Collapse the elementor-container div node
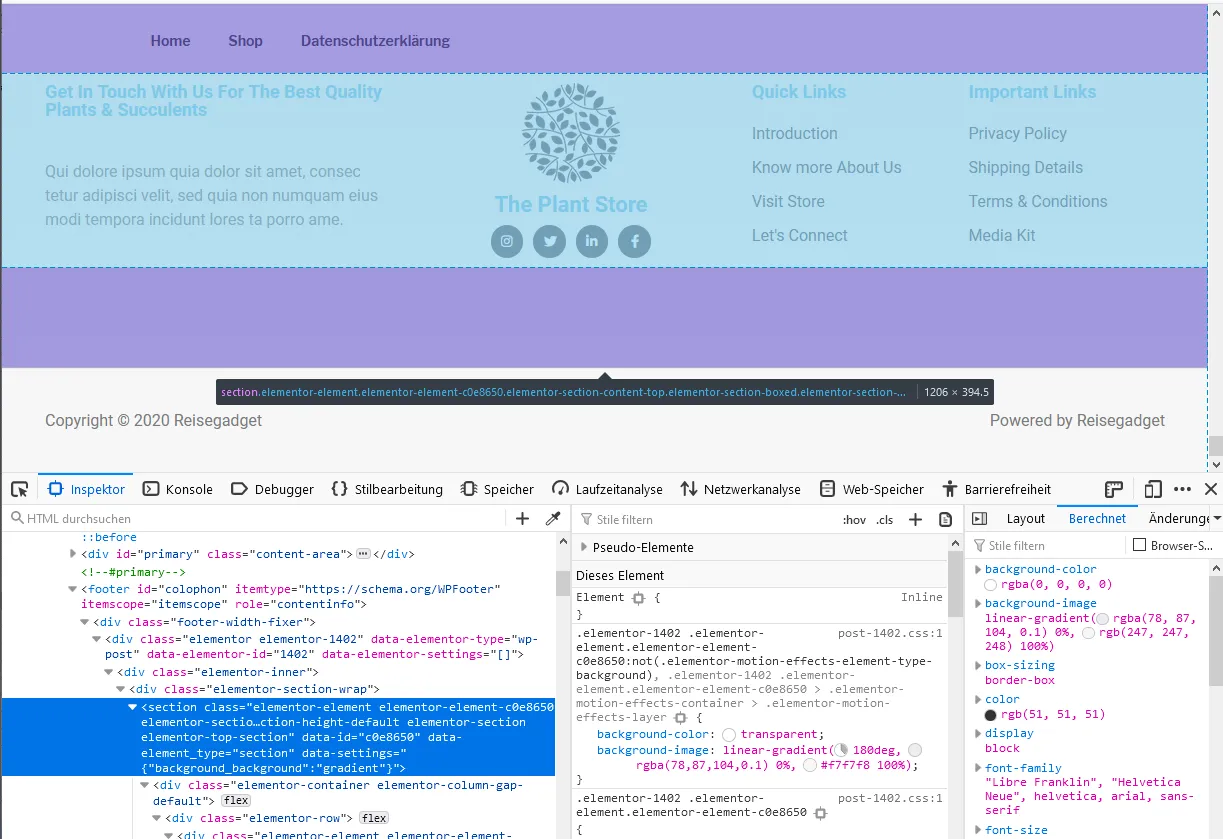This screenshot has height=839, width=1223. coord(144,785)
